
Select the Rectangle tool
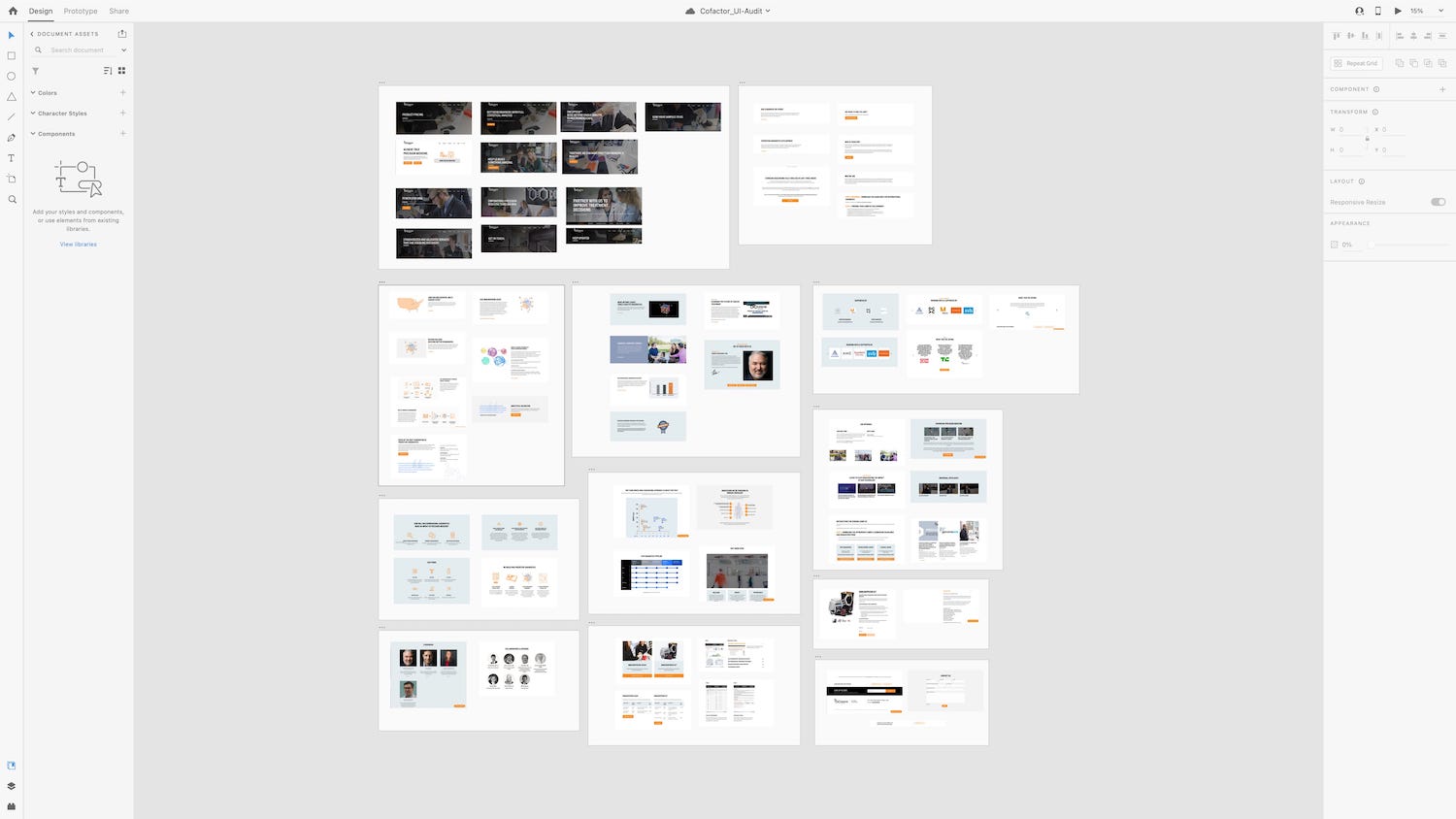pyautogui.click(x=12, y=55)
